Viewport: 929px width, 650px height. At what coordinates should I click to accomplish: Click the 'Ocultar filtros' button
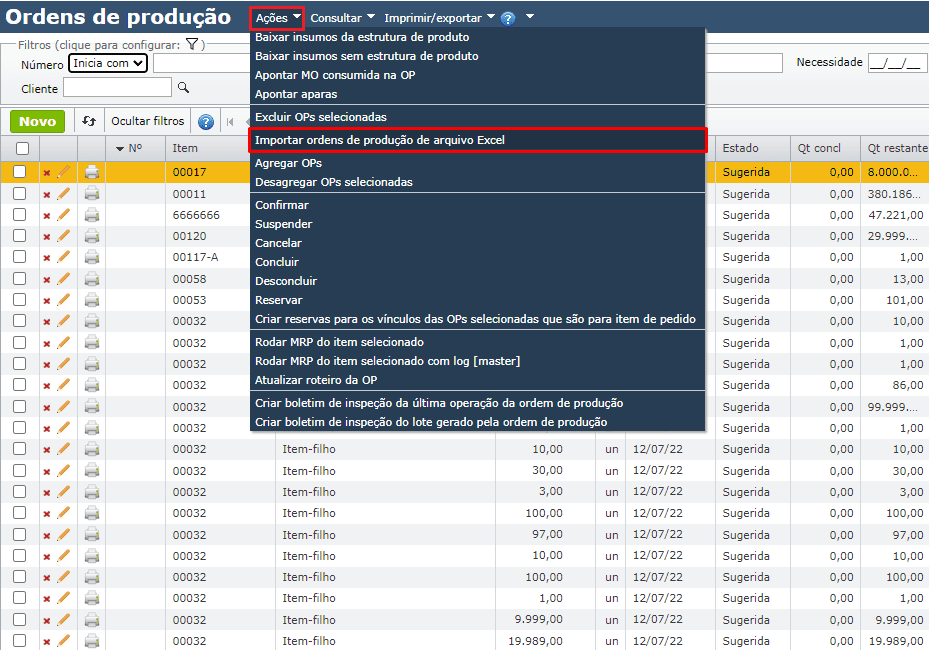[147, 121]
